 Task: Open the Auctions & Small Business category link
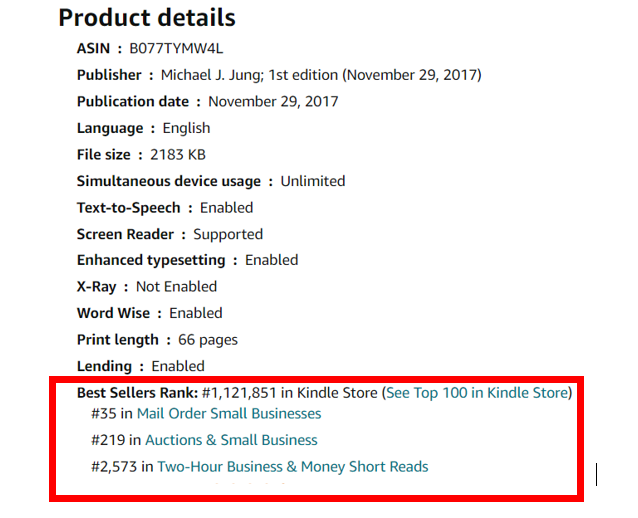231,440
